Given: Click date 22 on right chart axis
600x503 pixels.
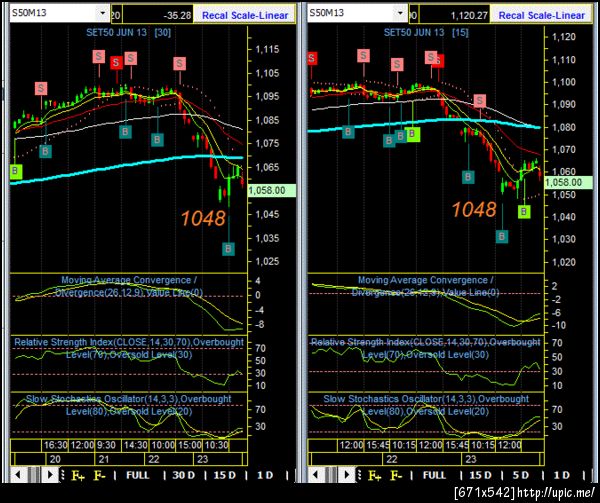Looking at the screenshot, I should (392, 459).
